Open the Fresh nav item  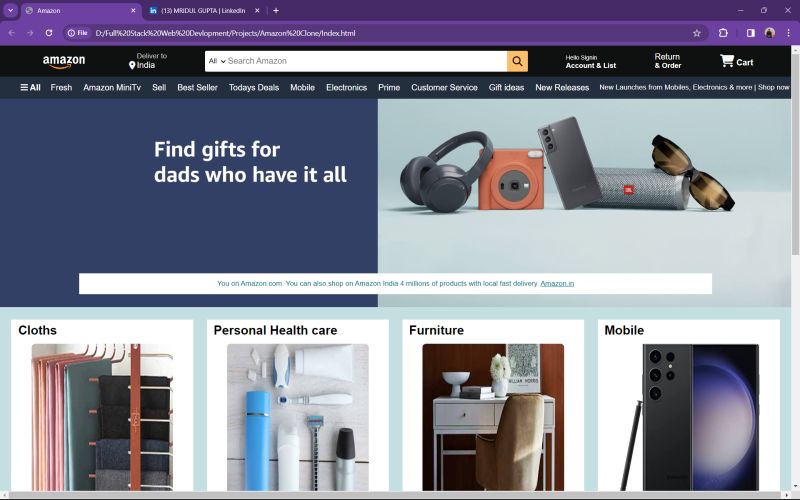point(61,87)
